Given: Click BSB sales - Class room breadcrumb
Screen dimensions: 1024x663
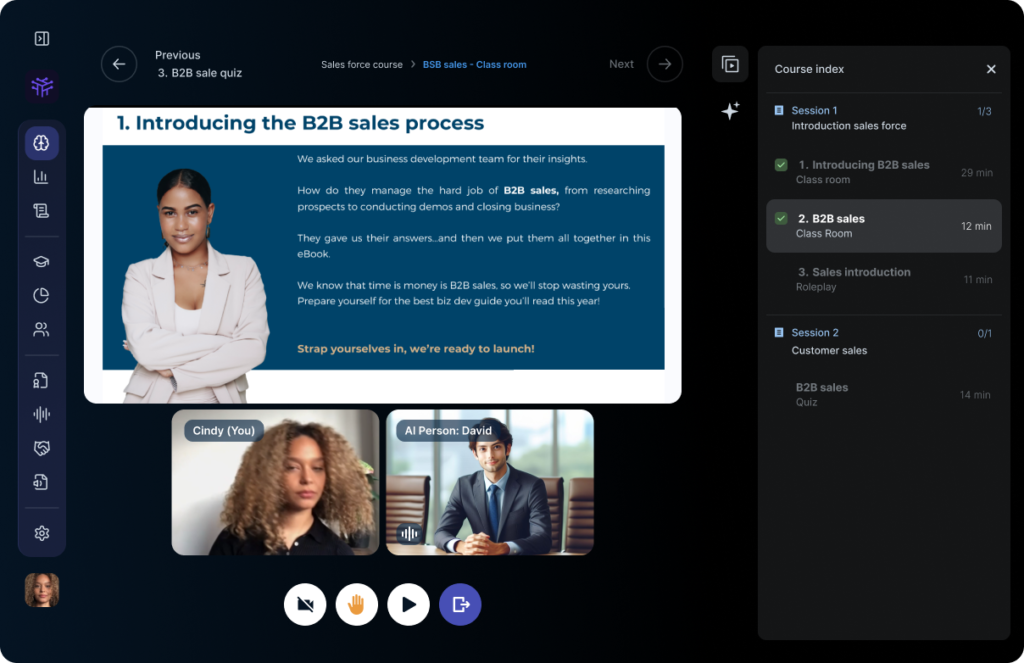Looking at the screenshot, I should 474,65.
